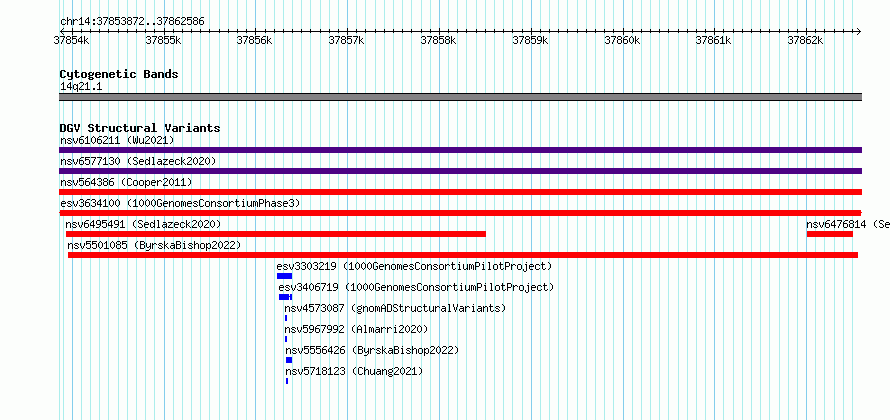Click the red bar beneath nsv6495491
The height and width of the screenshot is (420, 890).
click(276, 234)
